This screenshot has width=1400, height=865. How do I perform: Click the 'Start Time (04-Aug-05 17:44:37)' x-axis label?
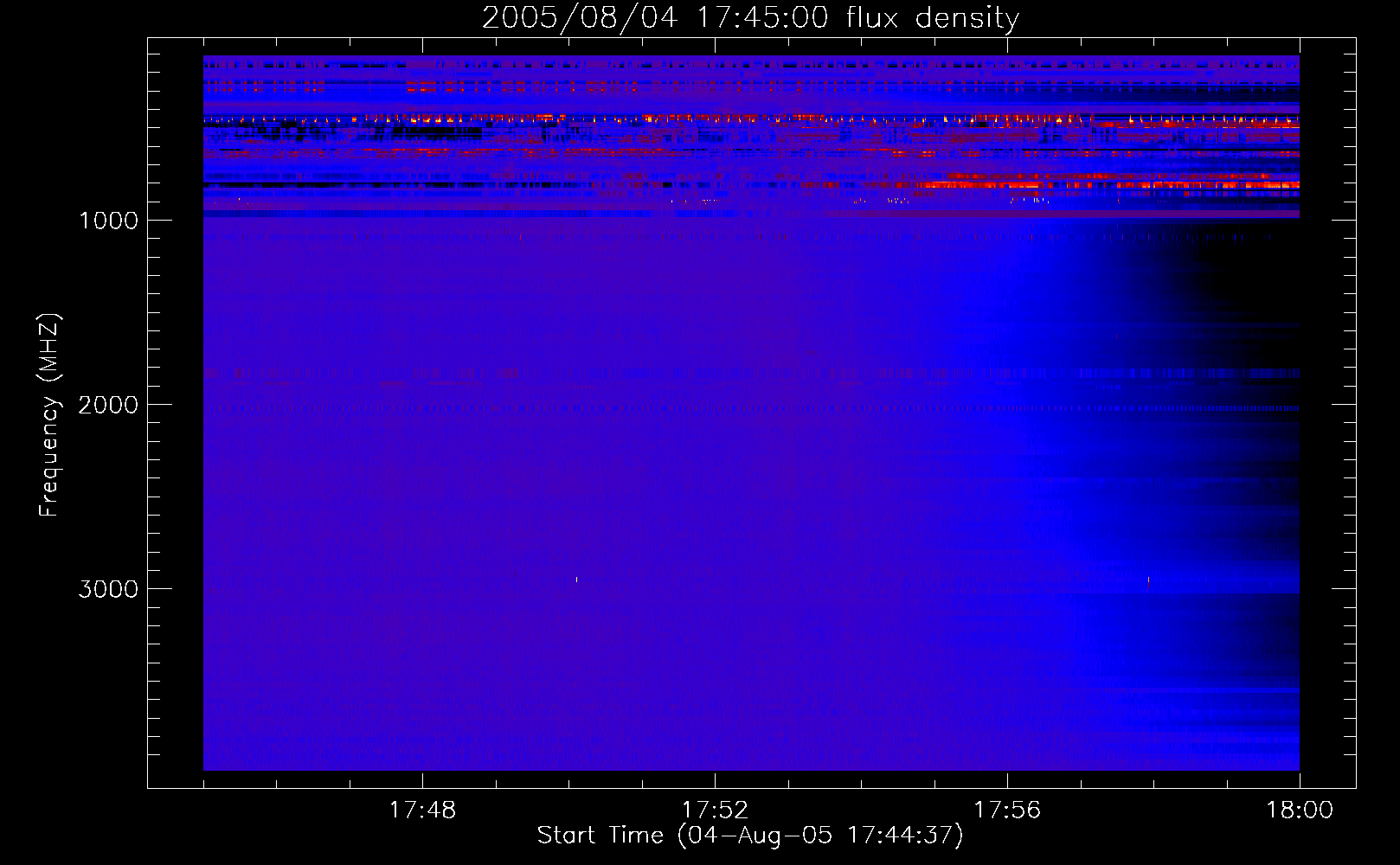tap(750, 836)
